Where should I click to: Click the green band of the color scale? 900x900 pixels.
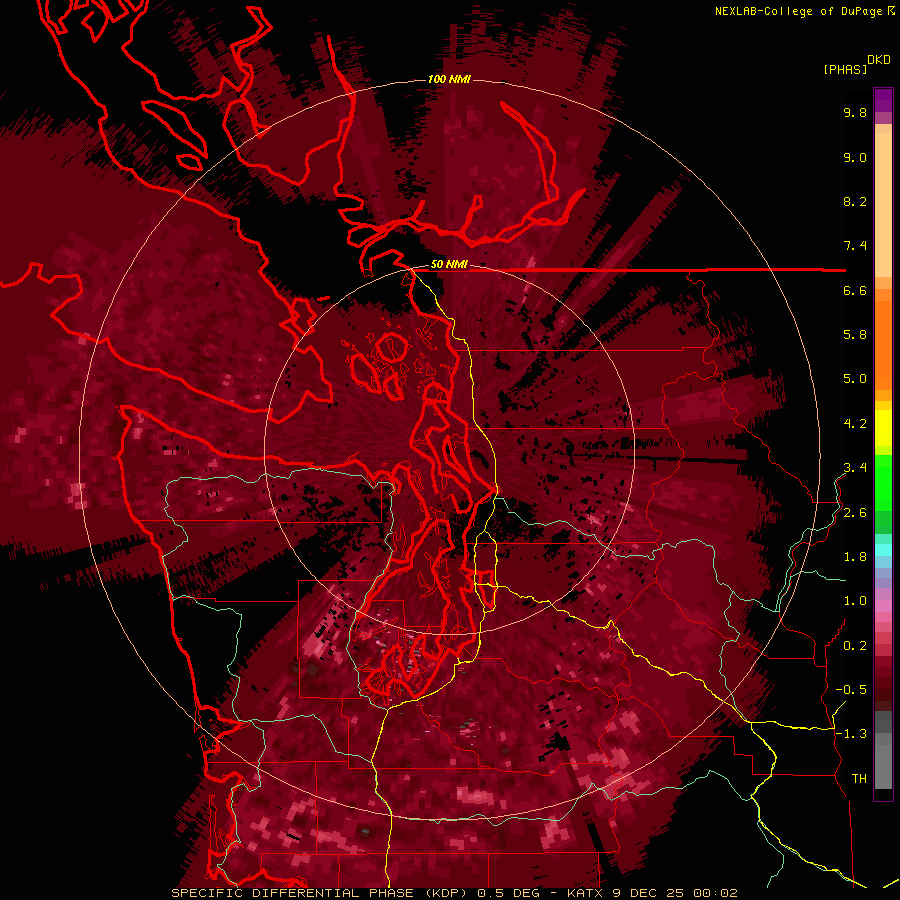(x=883, y=482)
